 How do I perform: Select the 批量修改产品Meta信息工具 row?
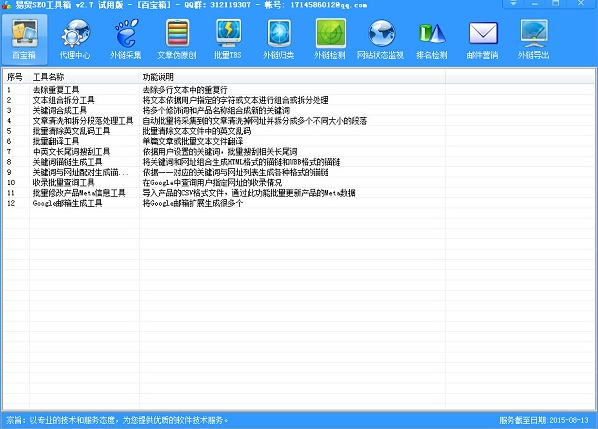[299, 193]
